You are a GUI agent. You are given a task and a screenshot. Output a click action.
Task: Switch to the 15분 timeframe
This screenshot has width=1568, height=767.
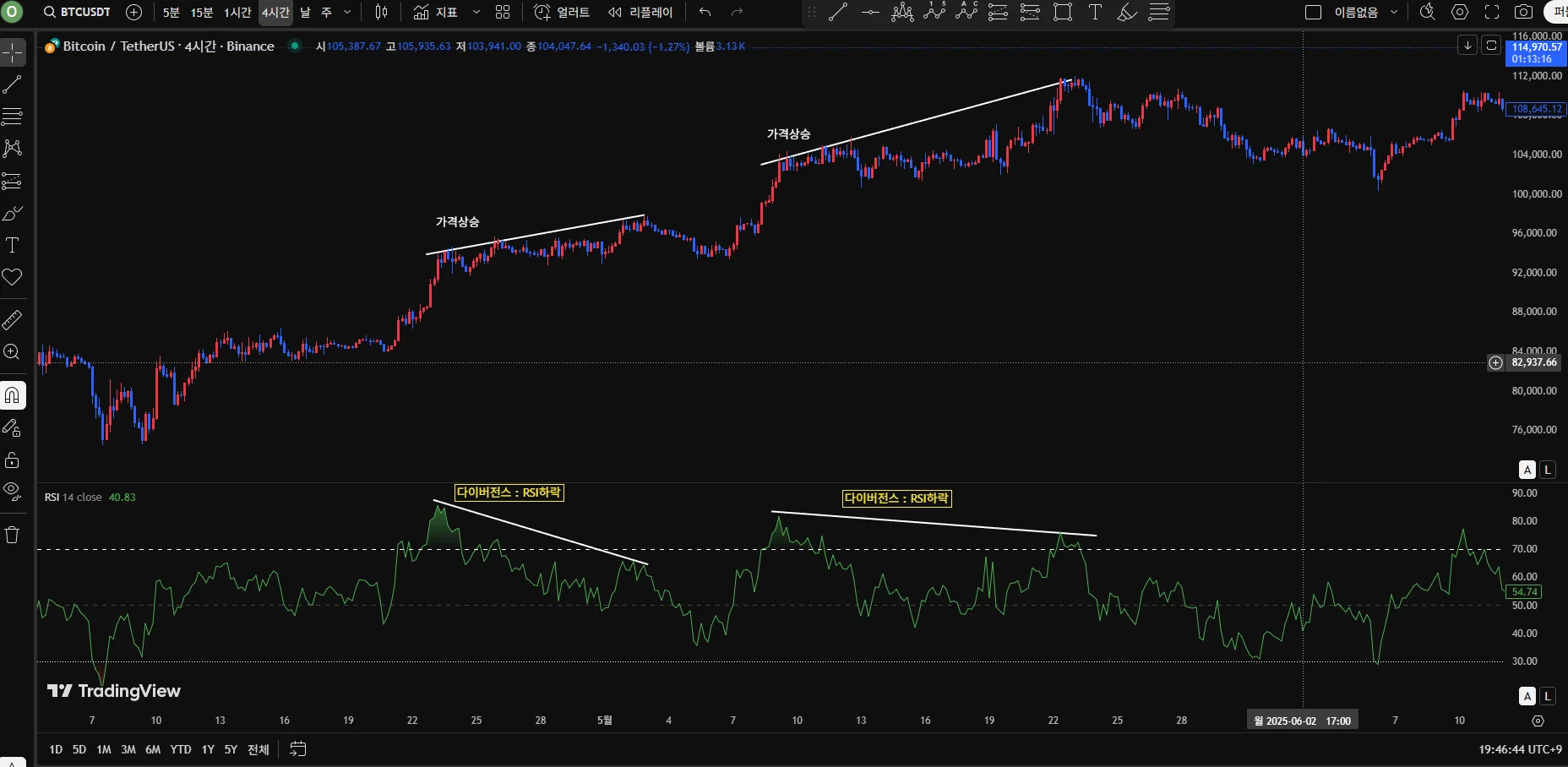click(x=202, y=12)
